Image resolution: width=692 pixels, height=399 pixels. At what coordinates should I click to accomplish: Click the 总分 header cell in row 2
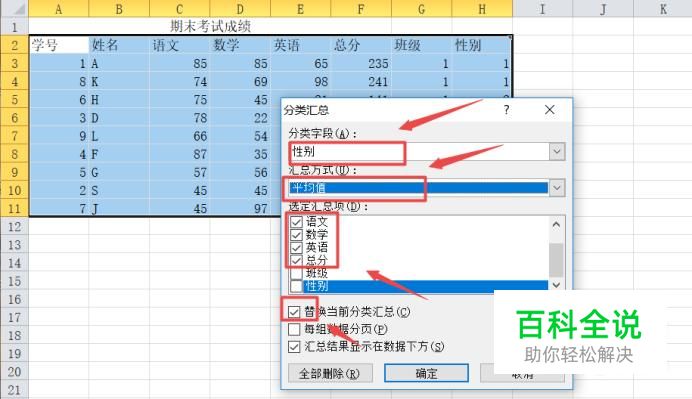point(361,45)
